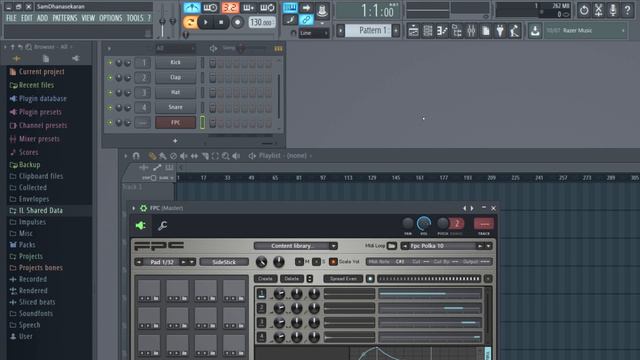Click the Playlist magnet snap icon
This screenshot has height=360, width=640.
[136, 156]
